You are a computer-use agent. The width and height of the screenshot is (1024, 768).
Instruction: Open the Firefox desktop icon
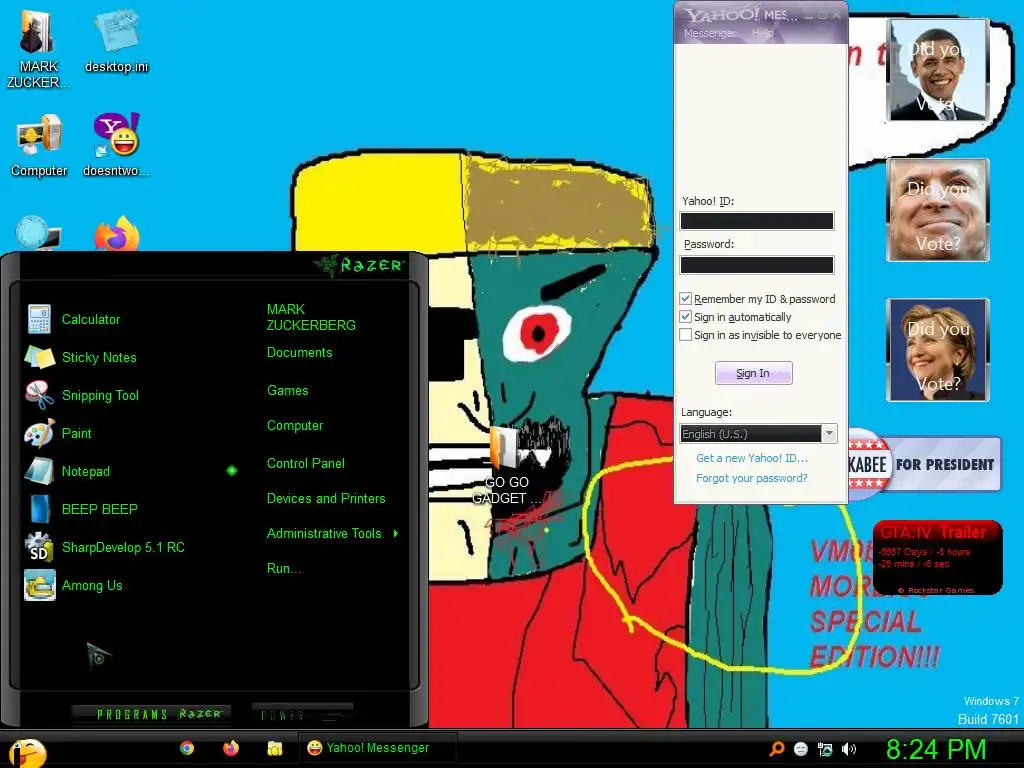point(117,234)
